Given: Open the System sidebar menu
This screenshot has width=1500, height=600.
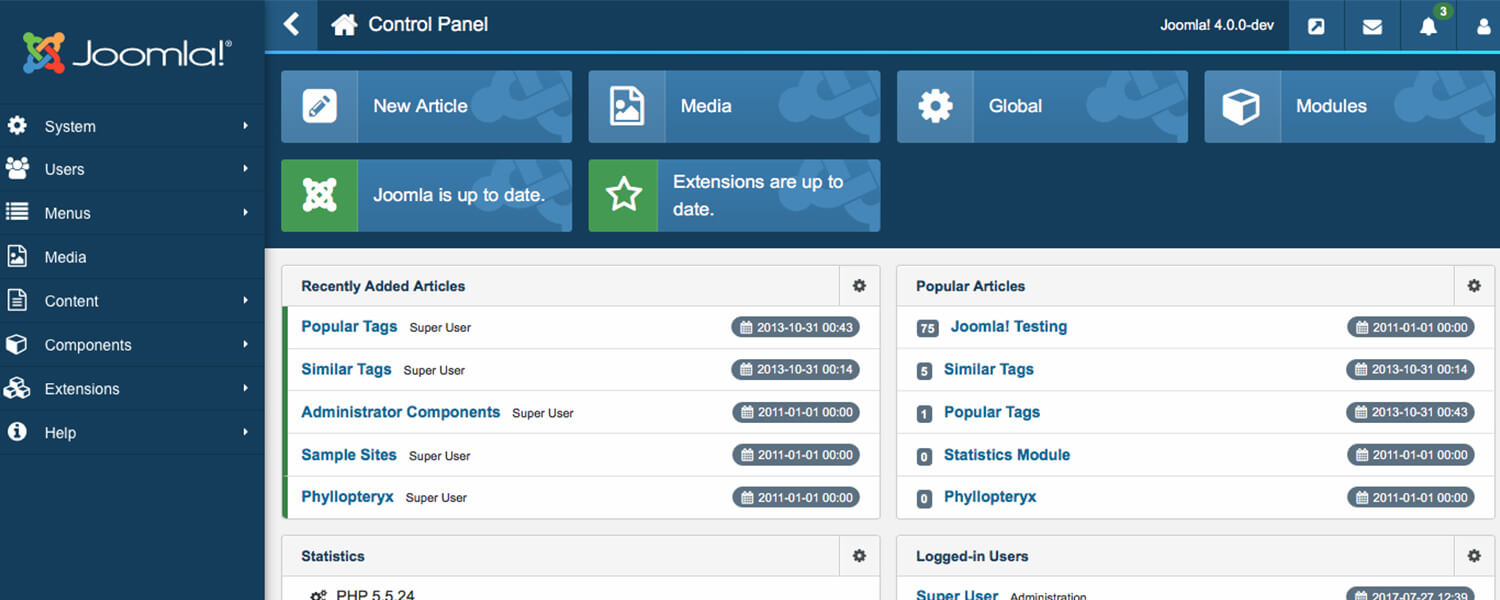Looking at the screenshot, I should tap(132, 126).
